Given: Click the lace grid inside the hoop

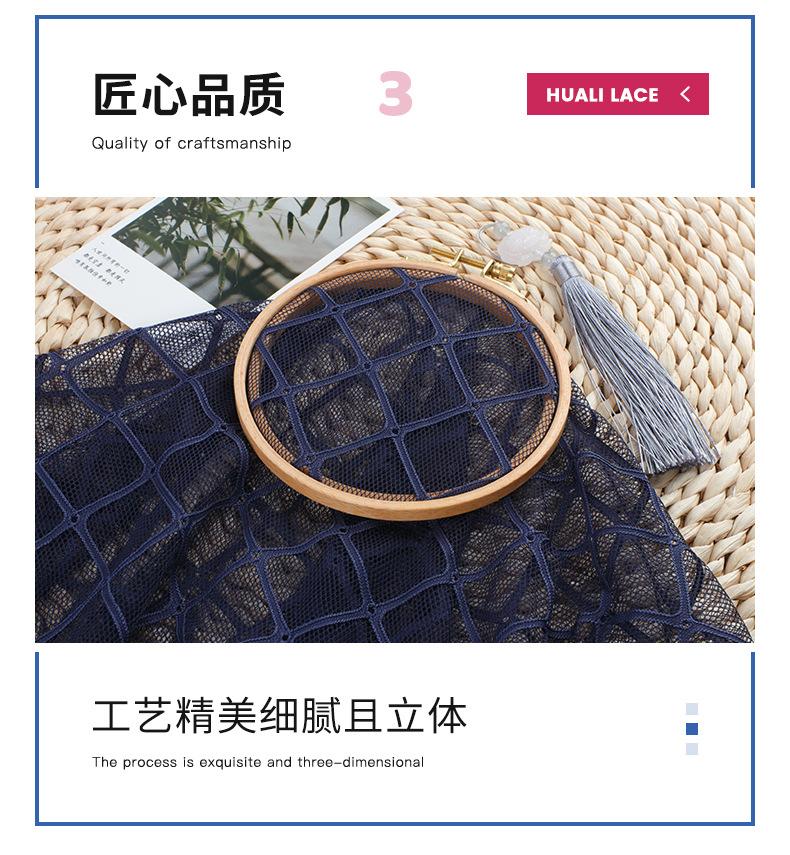Looking at the screenshot, I should click(x=403, y=387).
